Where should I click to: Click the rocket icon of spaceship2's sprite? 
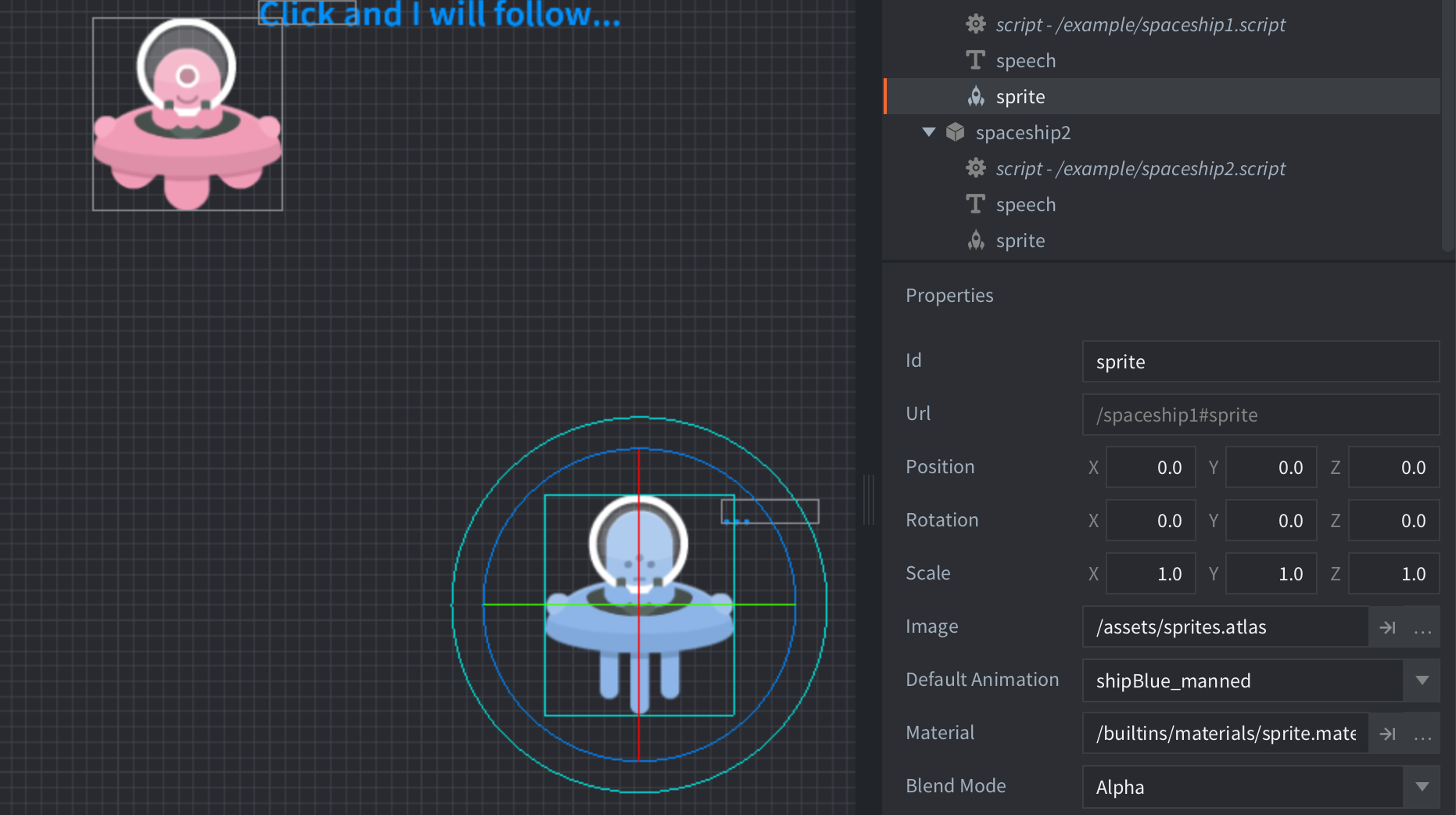tap(976, 240)
